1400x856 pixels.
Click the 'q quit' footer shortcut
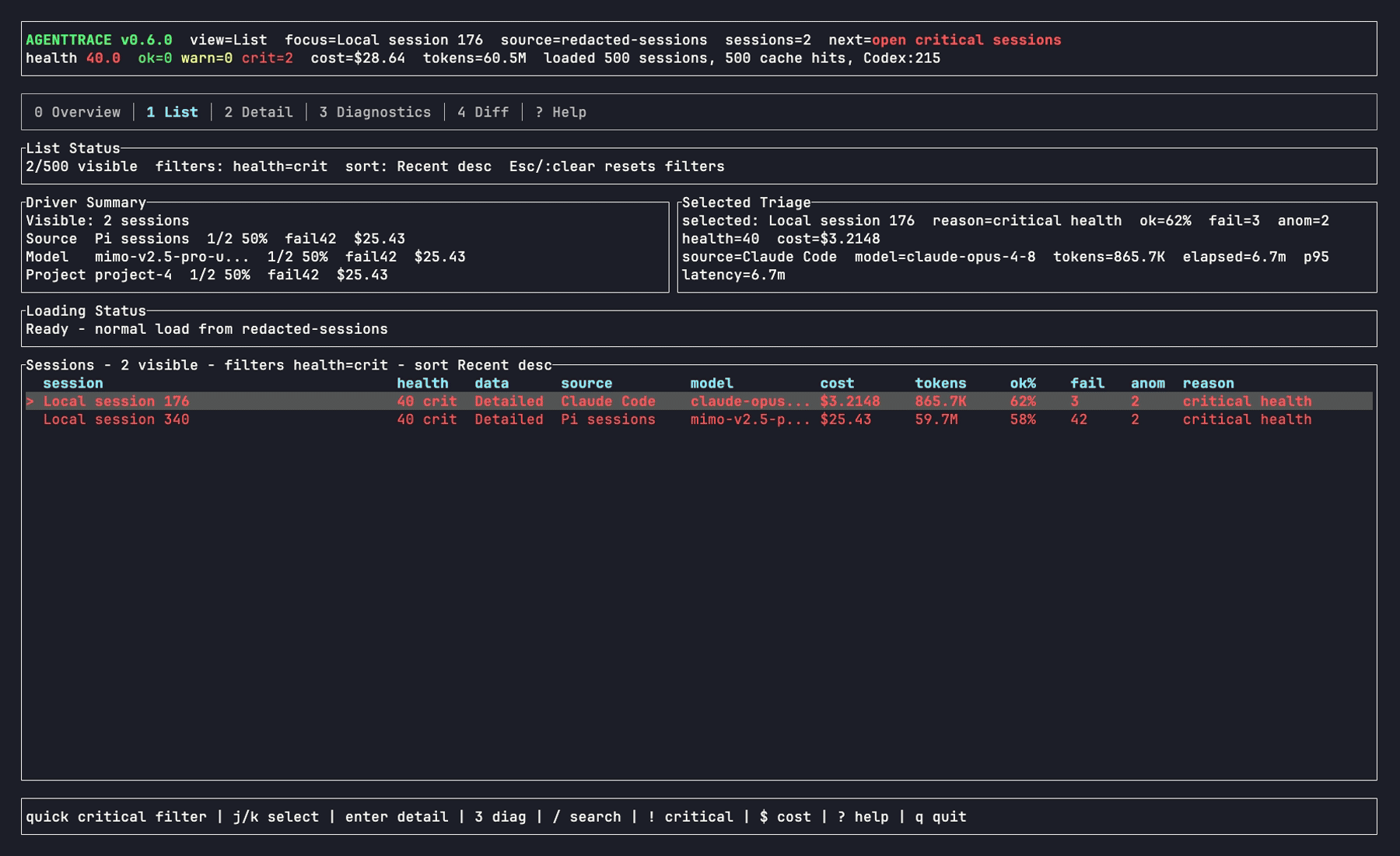click(x=940, y=817)
